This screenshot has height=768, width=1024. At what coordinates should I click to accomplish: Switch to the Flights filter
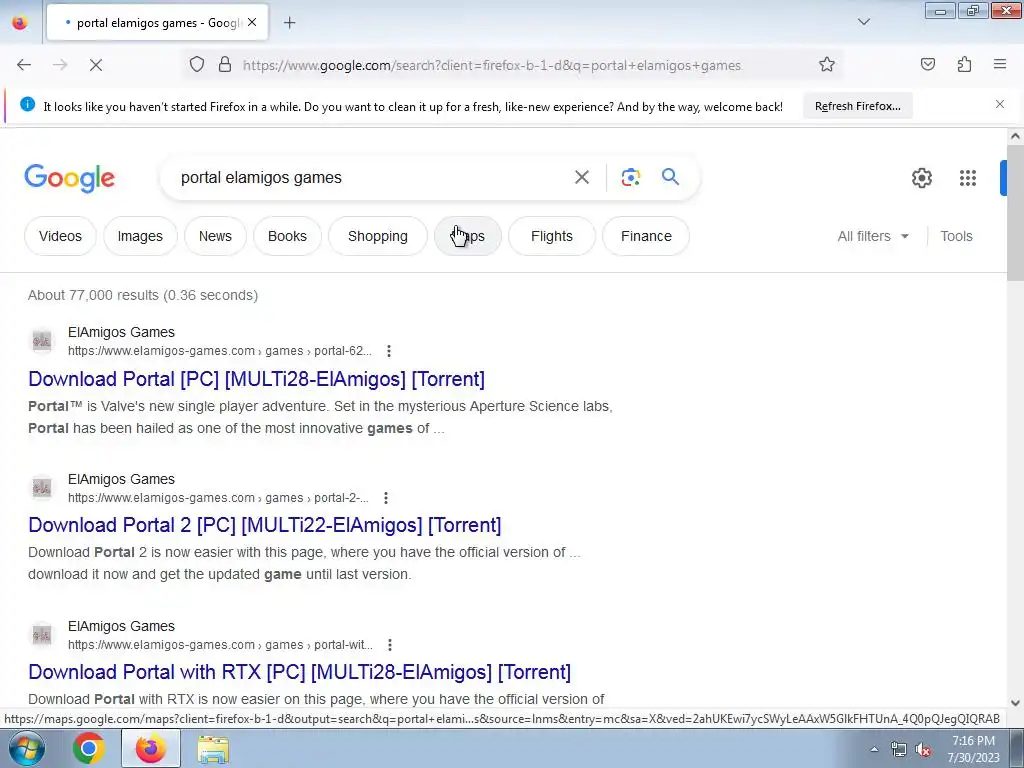552,236
